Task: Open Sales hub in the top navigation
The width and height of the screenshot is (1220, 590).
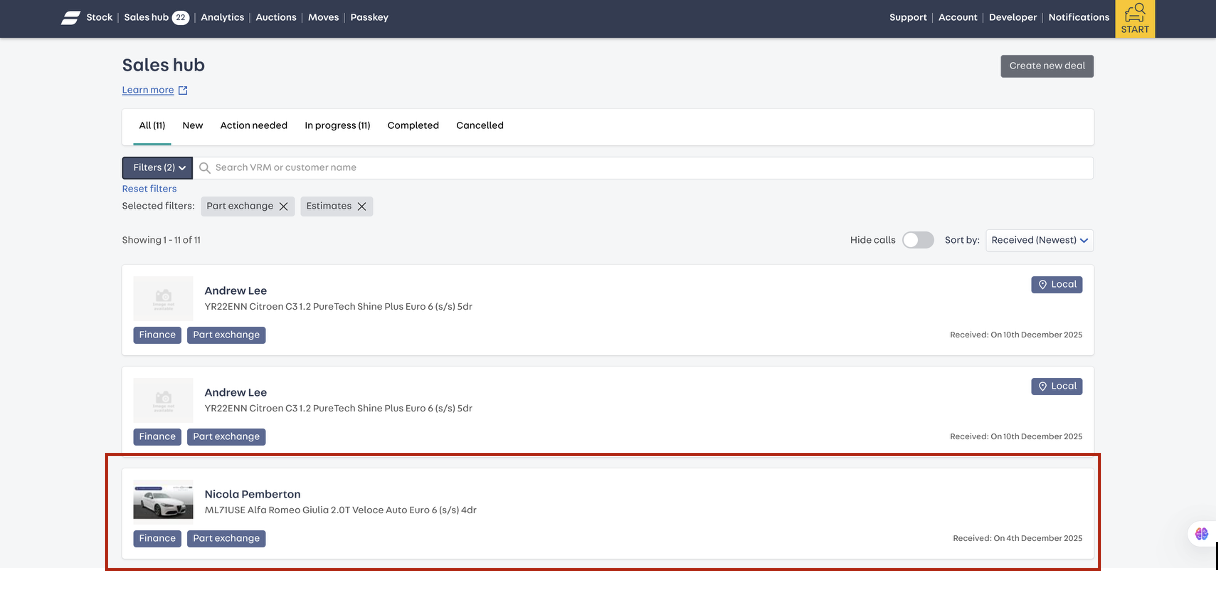Action: [146, 18]
